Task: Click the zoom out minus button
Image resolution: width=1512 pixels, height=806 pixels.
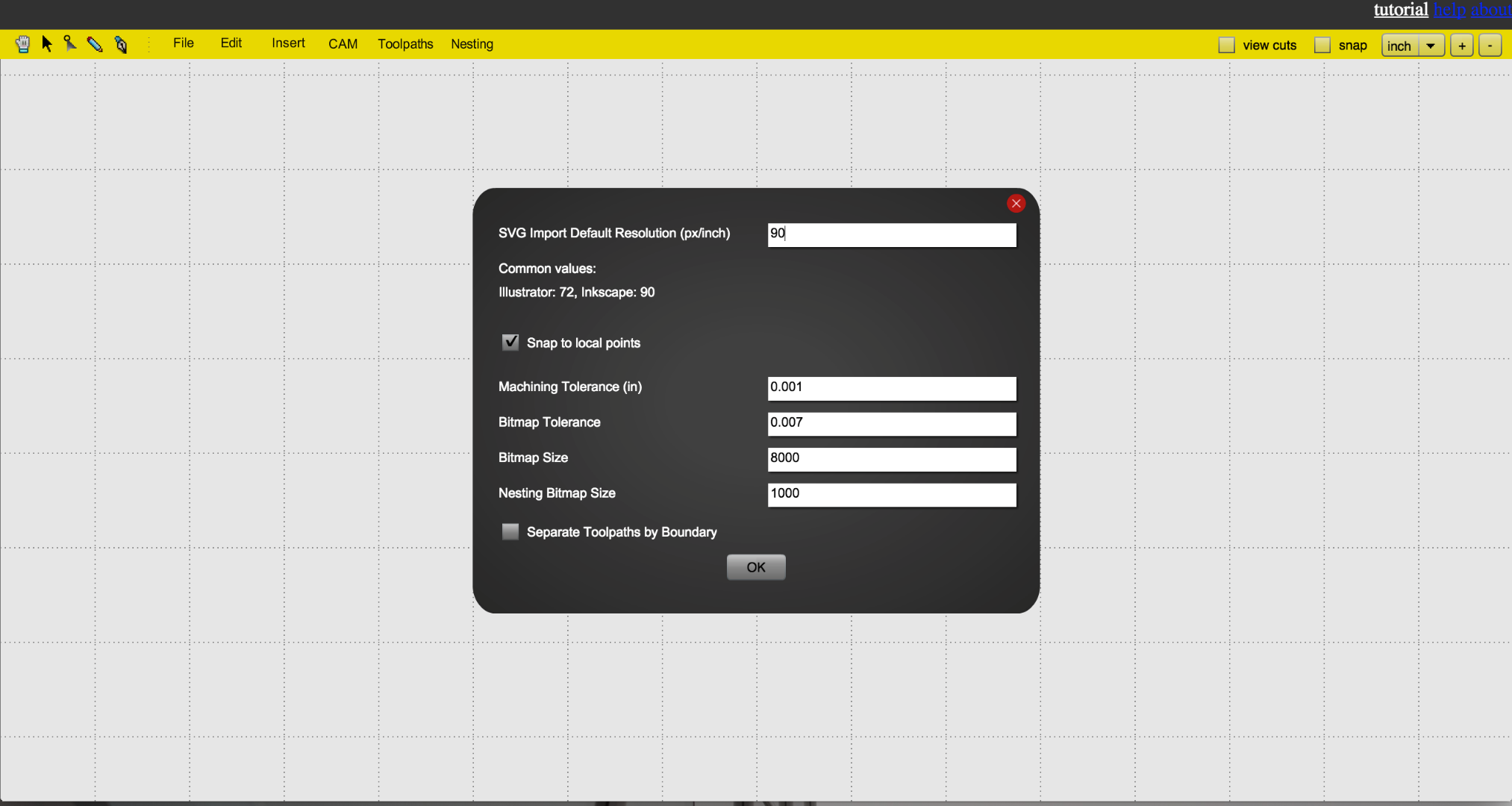Action: [1490, 46]
